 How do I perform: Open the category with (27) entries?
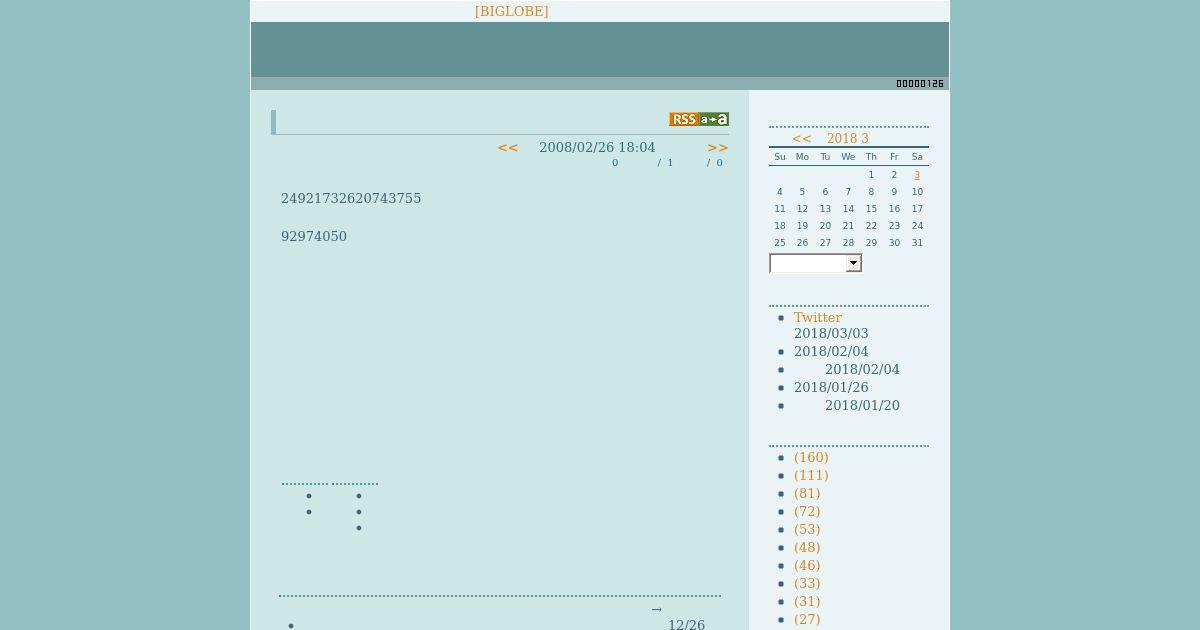coord(807,619)
